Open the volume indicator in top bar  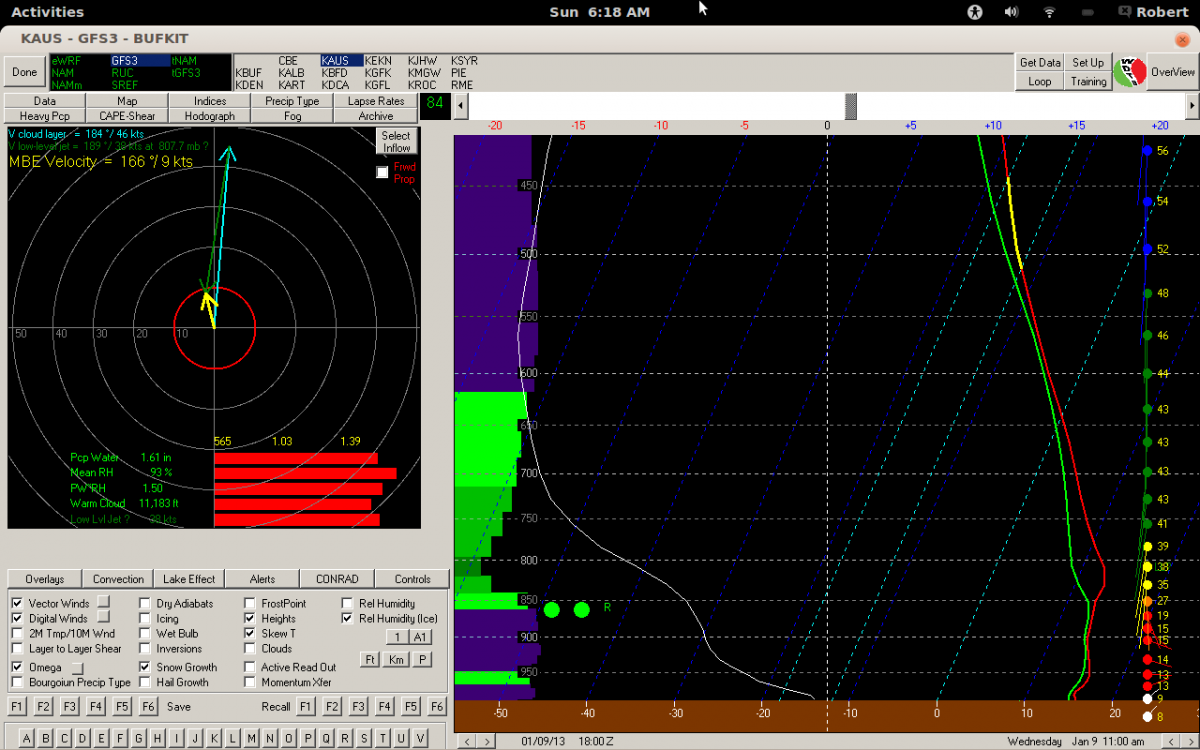pyautogui.click(x=1011, y=12)
